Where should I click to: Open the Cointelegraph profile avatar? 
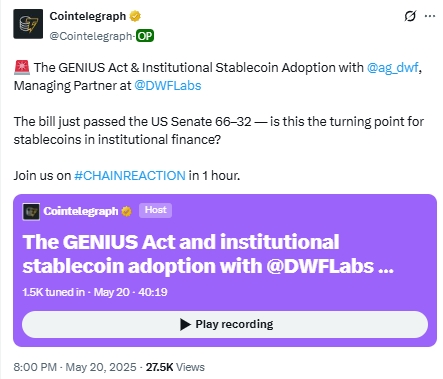click(x=28, y=24)
